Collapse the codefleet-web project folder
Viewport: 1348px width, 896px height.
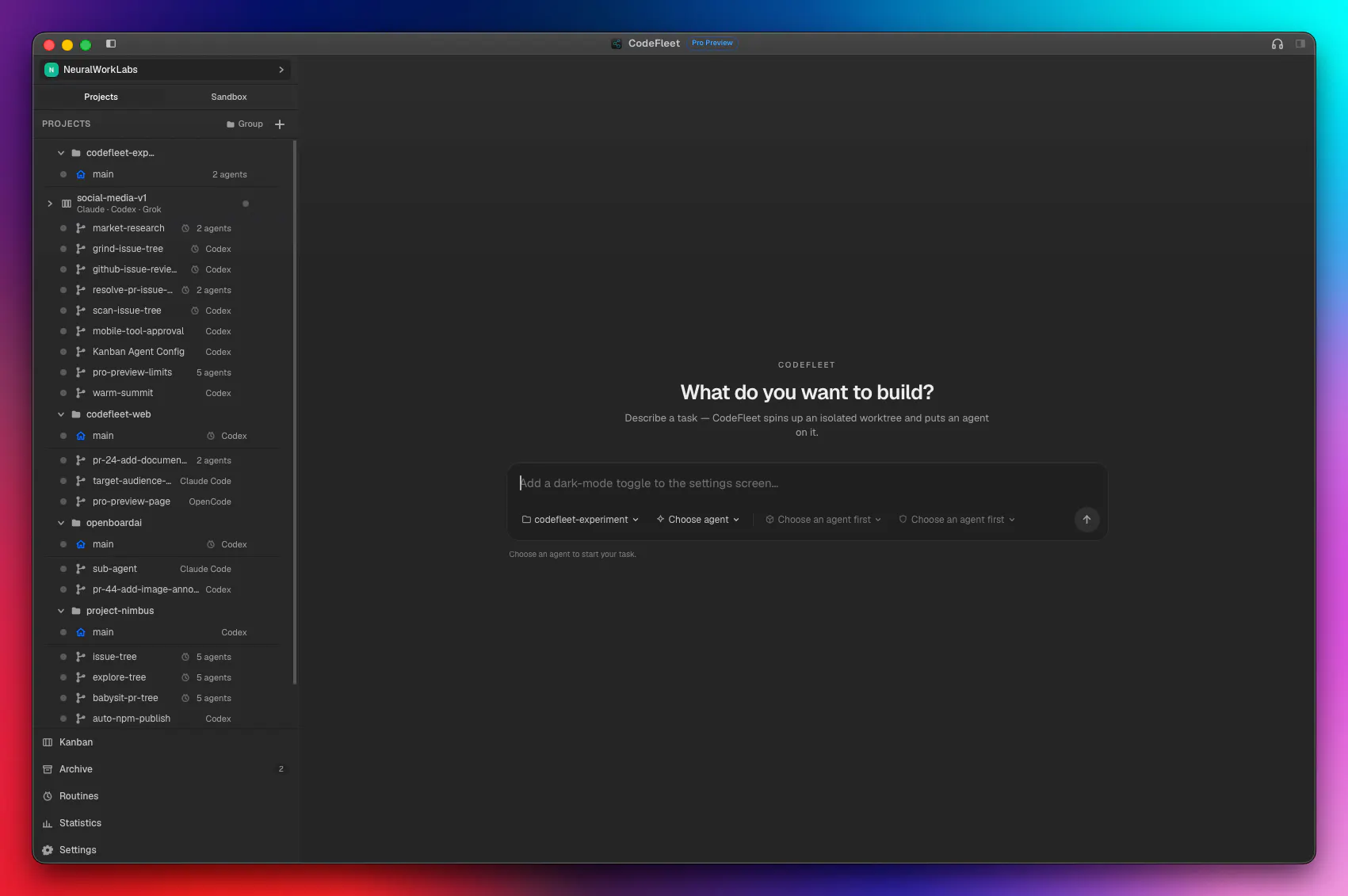point(61,414)
